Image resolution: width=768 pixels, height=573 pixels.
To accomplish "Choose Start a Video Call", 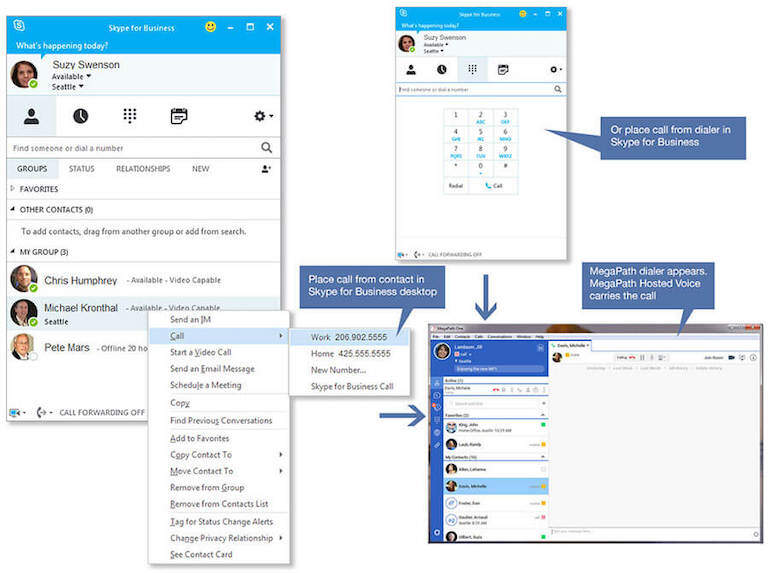I will [200, 352].
